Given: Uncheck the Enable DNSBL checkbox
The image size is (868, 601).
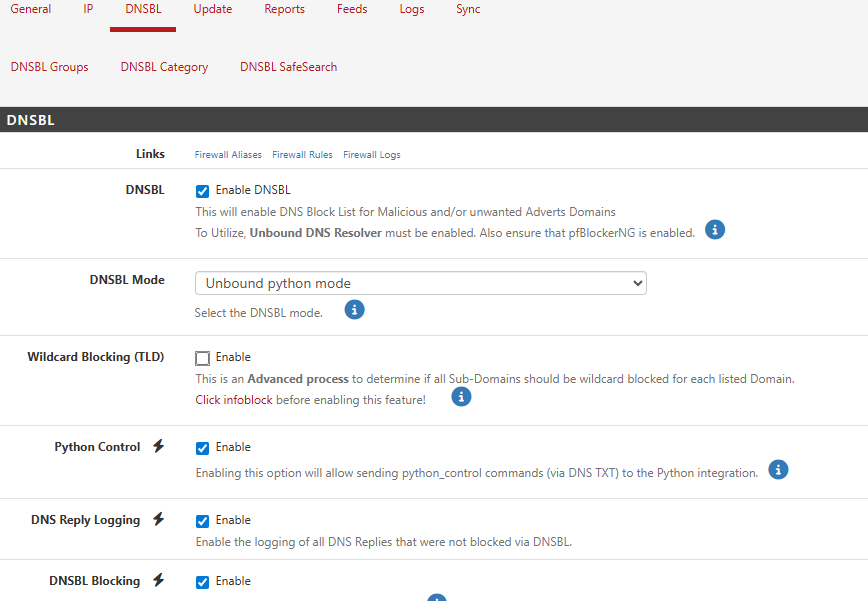Looking at the screenshot, I should tap(203, 191).
